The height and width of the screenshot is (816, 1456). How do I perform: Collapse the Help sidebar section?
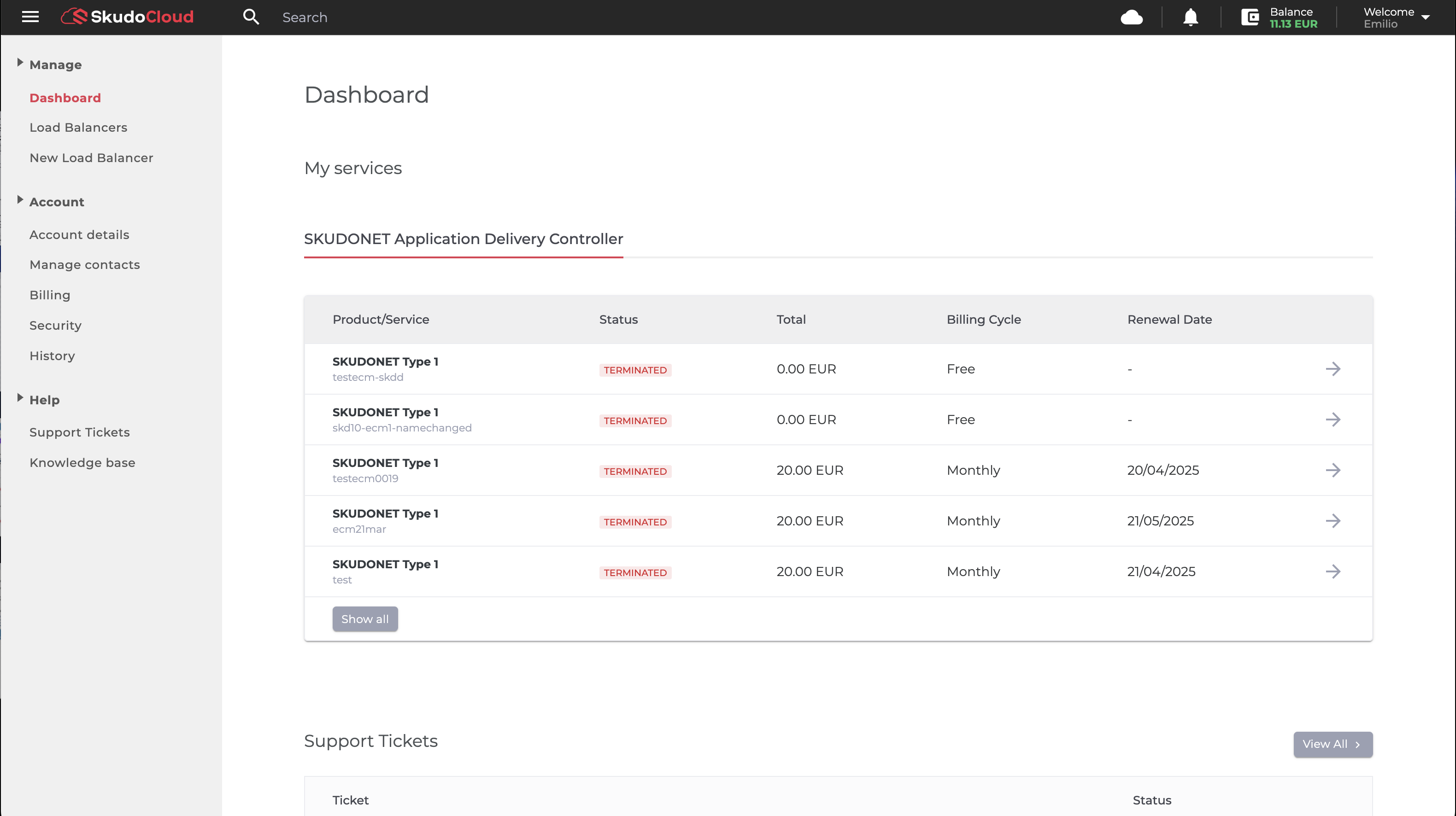pyautogui.click(x=20, y=398)
